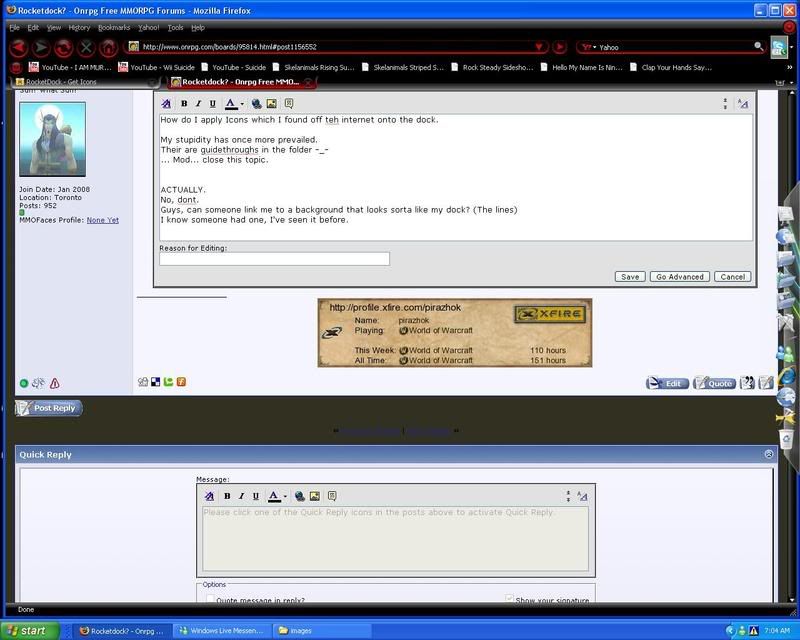Click the multi-quote icon next to Quote
Image resolution: width=800 pixels, height=640 pixels.
tap(747, 383)
